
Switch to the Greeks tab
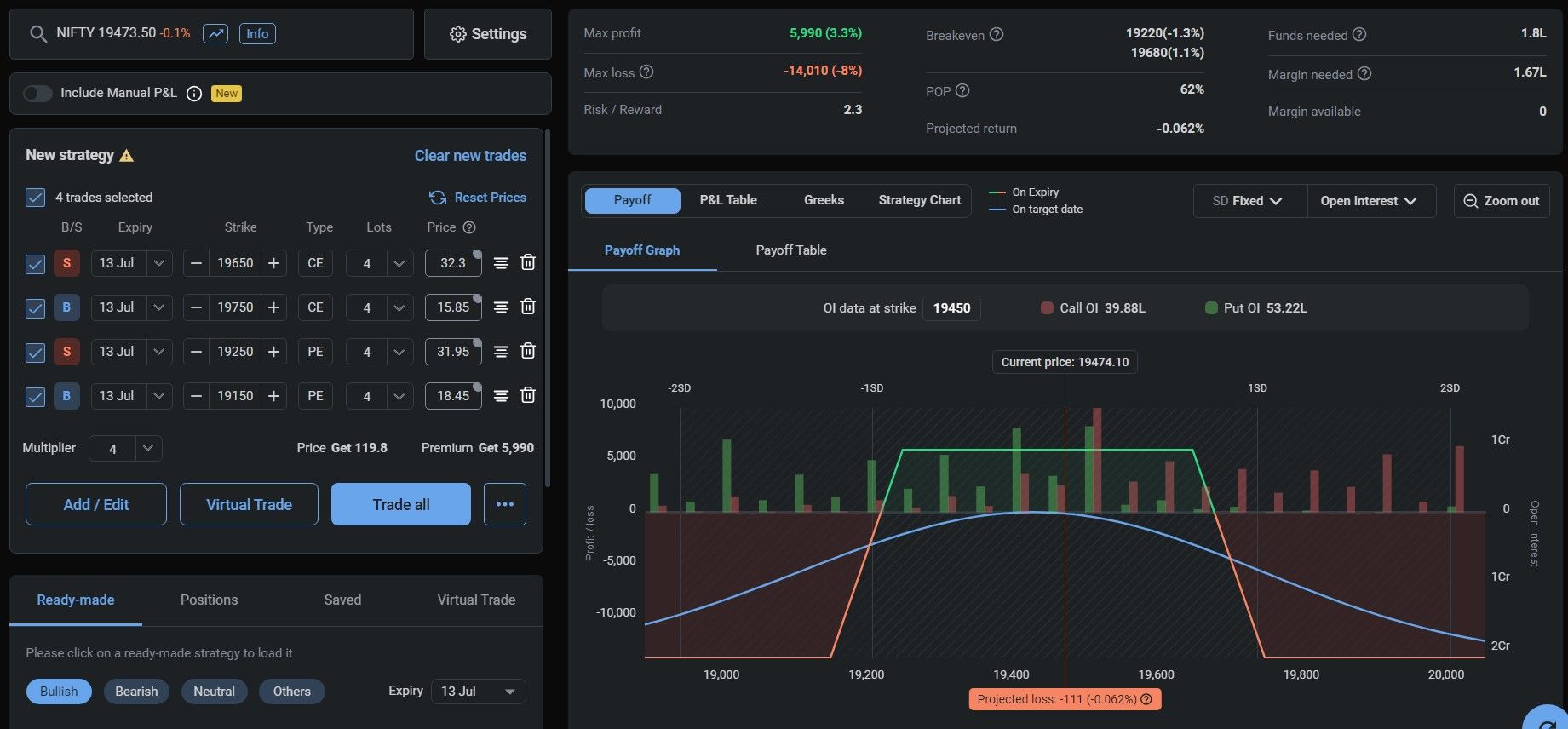coord(824,200)
